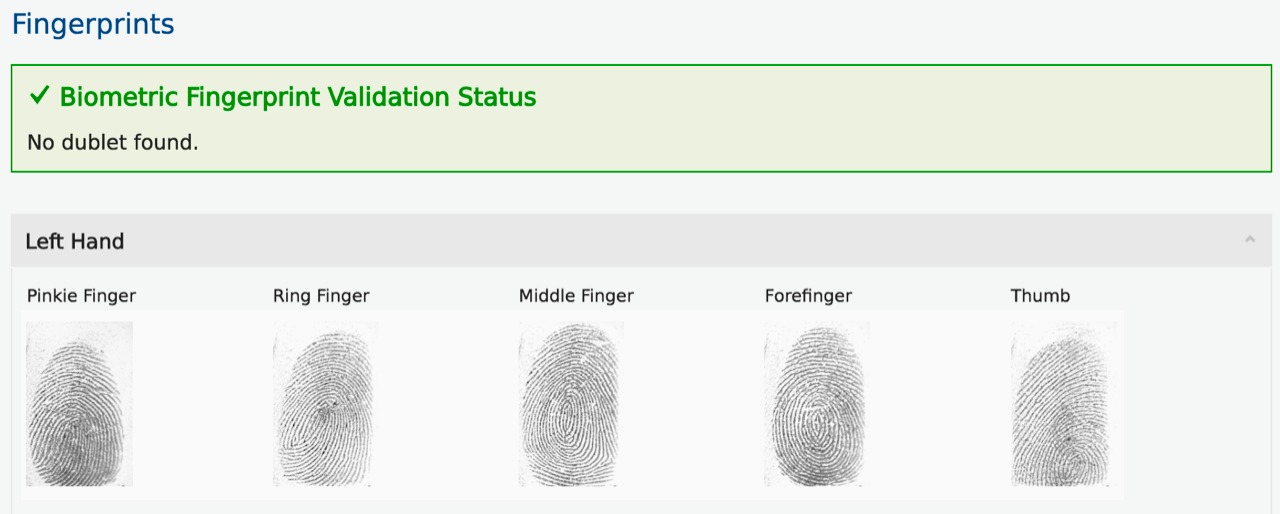Click the Ring Finger label

[321, 296]
